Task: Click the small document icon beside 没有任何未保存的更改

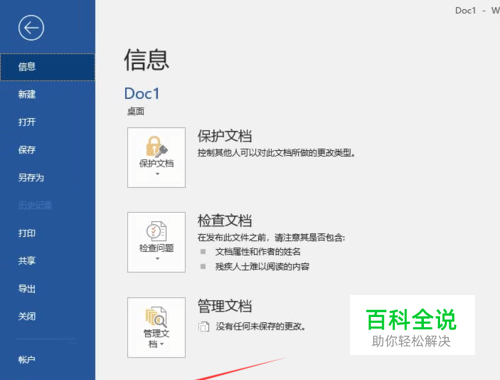Action: tap(204, 327)
